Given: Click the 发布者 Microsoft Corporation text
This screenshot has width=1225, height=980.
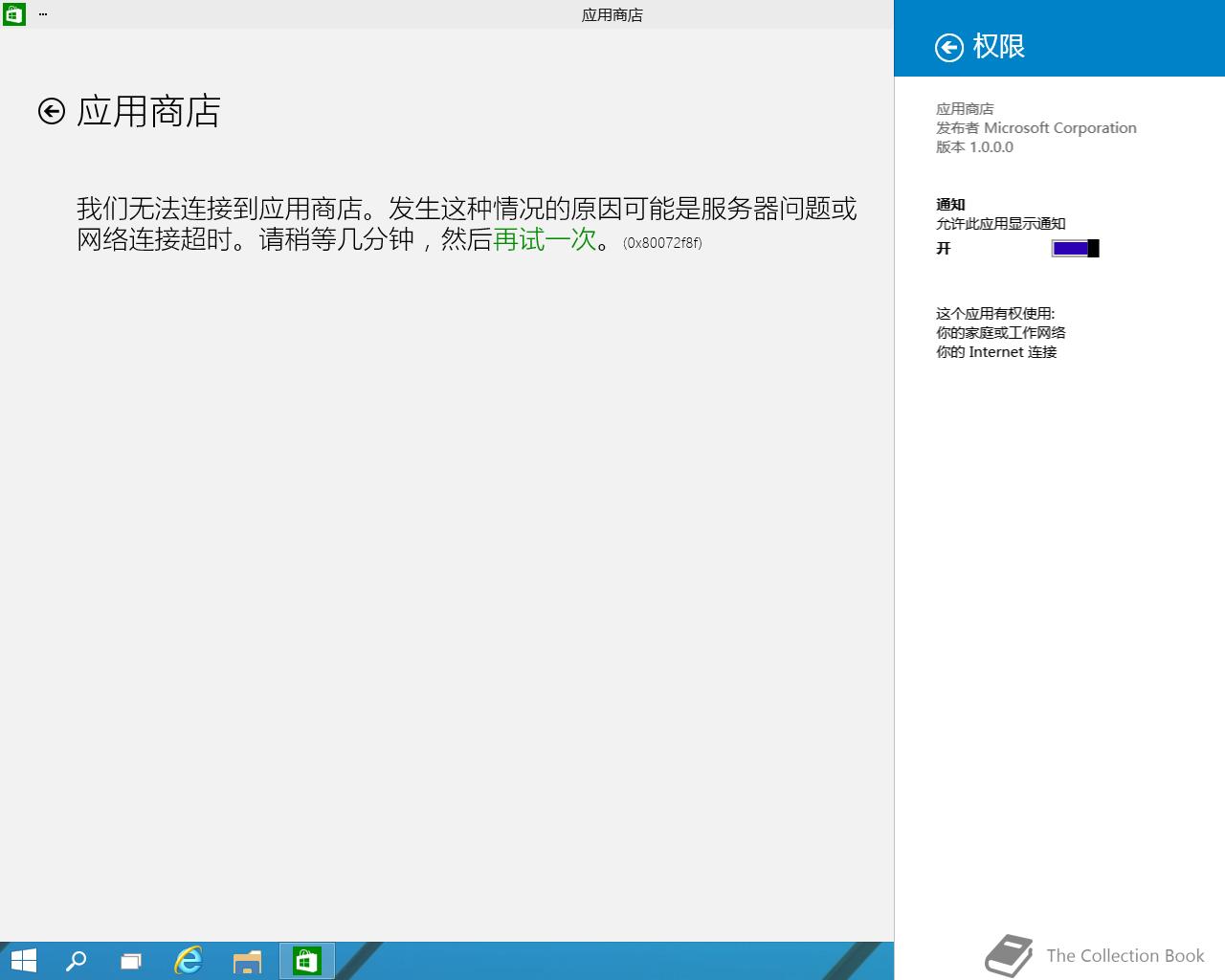Looking at the screenshot, I should click(1036, 128).
